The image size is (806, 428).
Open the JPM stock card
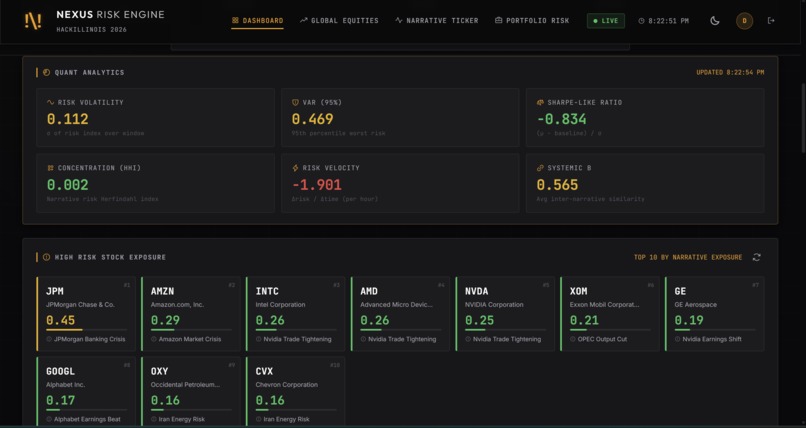[86, 314]
